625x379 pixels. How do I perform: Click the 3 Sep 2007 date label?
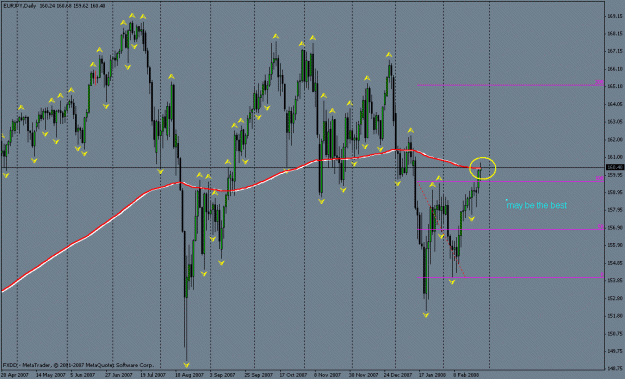coord(222,375)
